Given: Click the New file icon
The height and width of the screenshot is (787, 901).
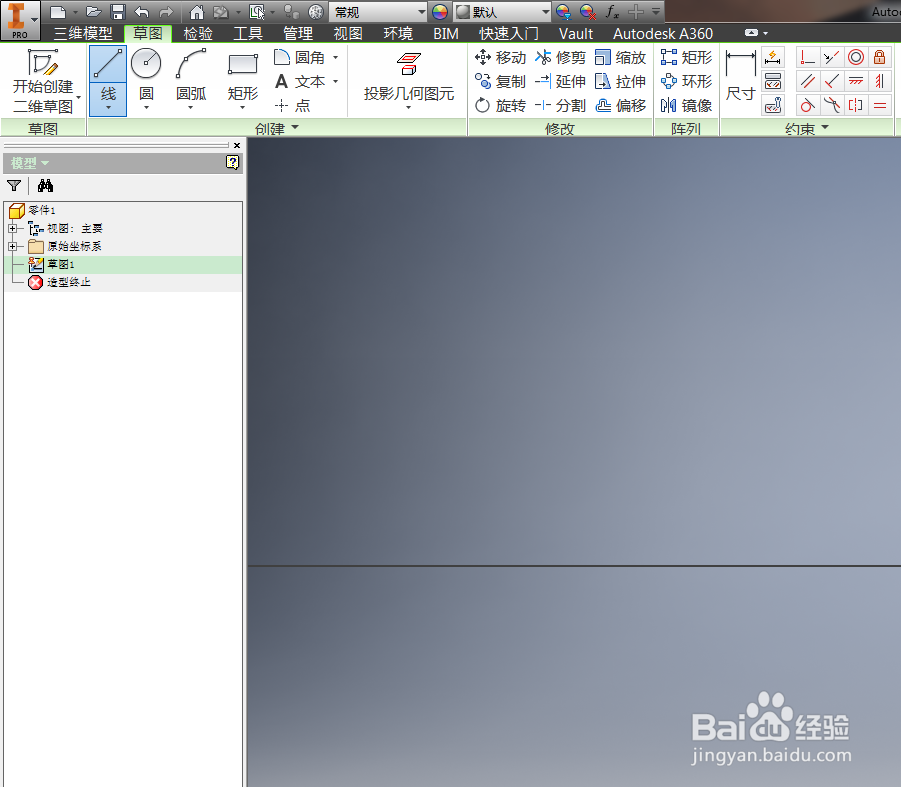Looking at the screenshot, I should pyautogui.click(x=57, y=11).
